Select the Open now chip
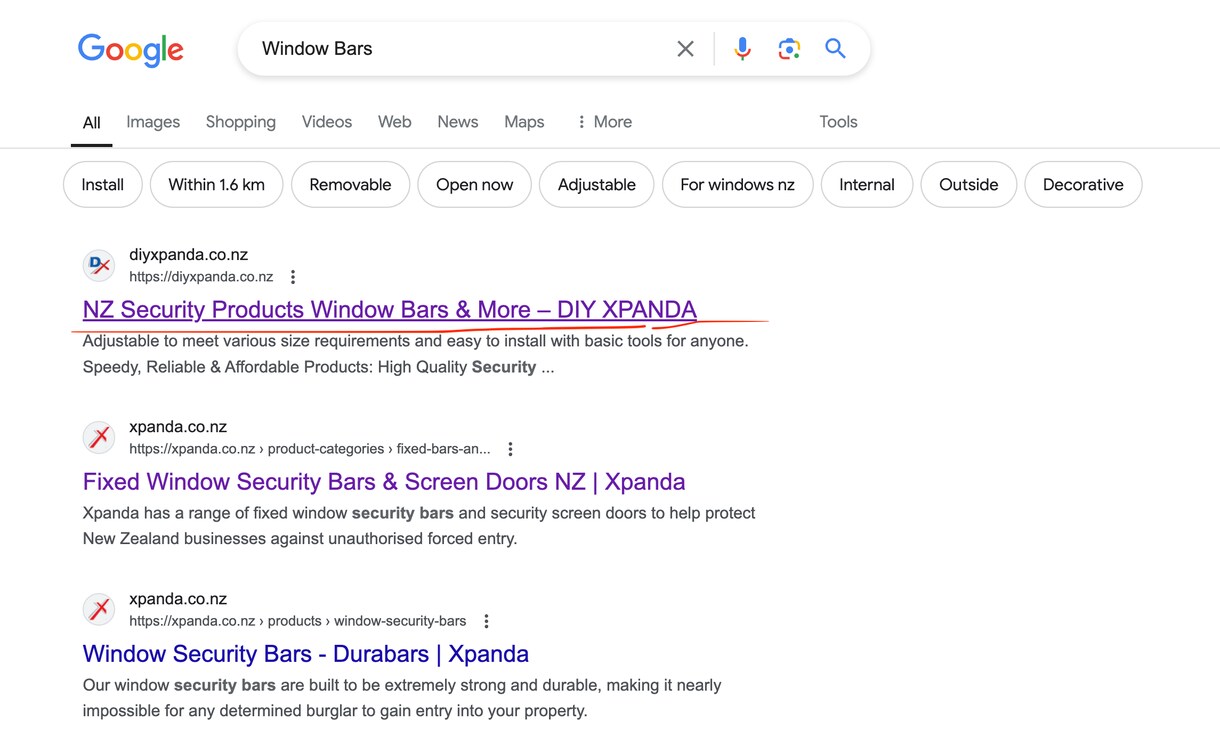Screen dimensions: 1220x745 [474, 185]
